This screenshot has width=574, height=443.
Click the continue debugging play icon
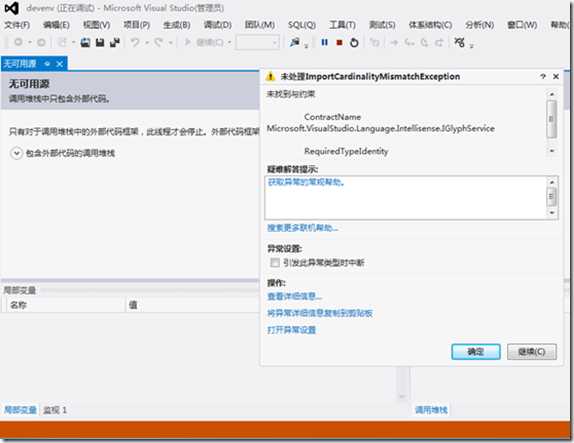[x=187, y=42]
